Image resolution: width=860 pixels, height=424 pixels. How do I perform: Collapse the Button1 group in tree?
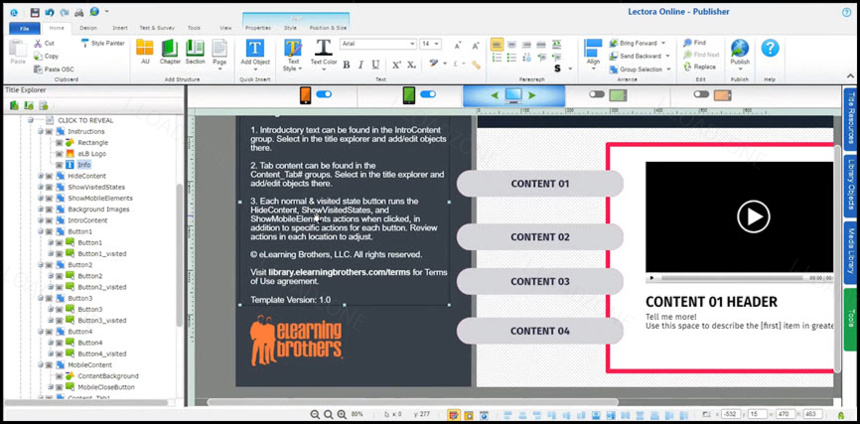(x=41, y=231)
